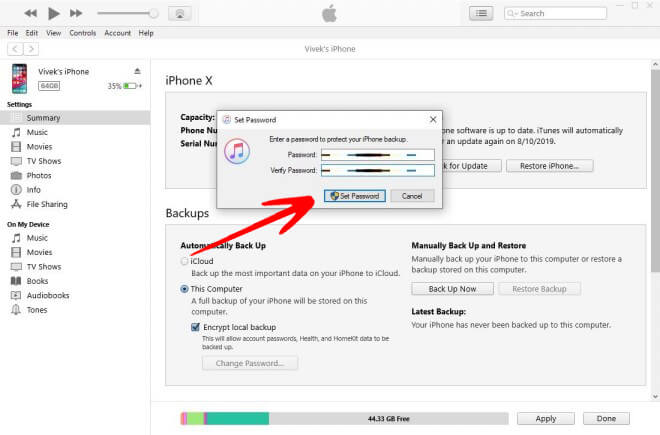Click the scroll down arrow
This screenshot has height=435, width=660.
[x=655, y=396]
